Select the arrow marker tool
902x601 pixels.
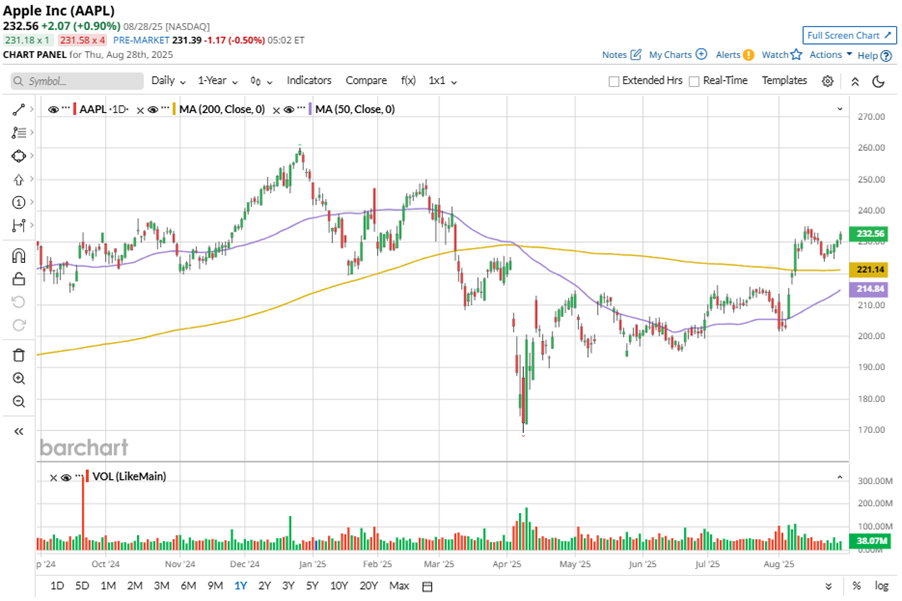[x=18, y=179]
